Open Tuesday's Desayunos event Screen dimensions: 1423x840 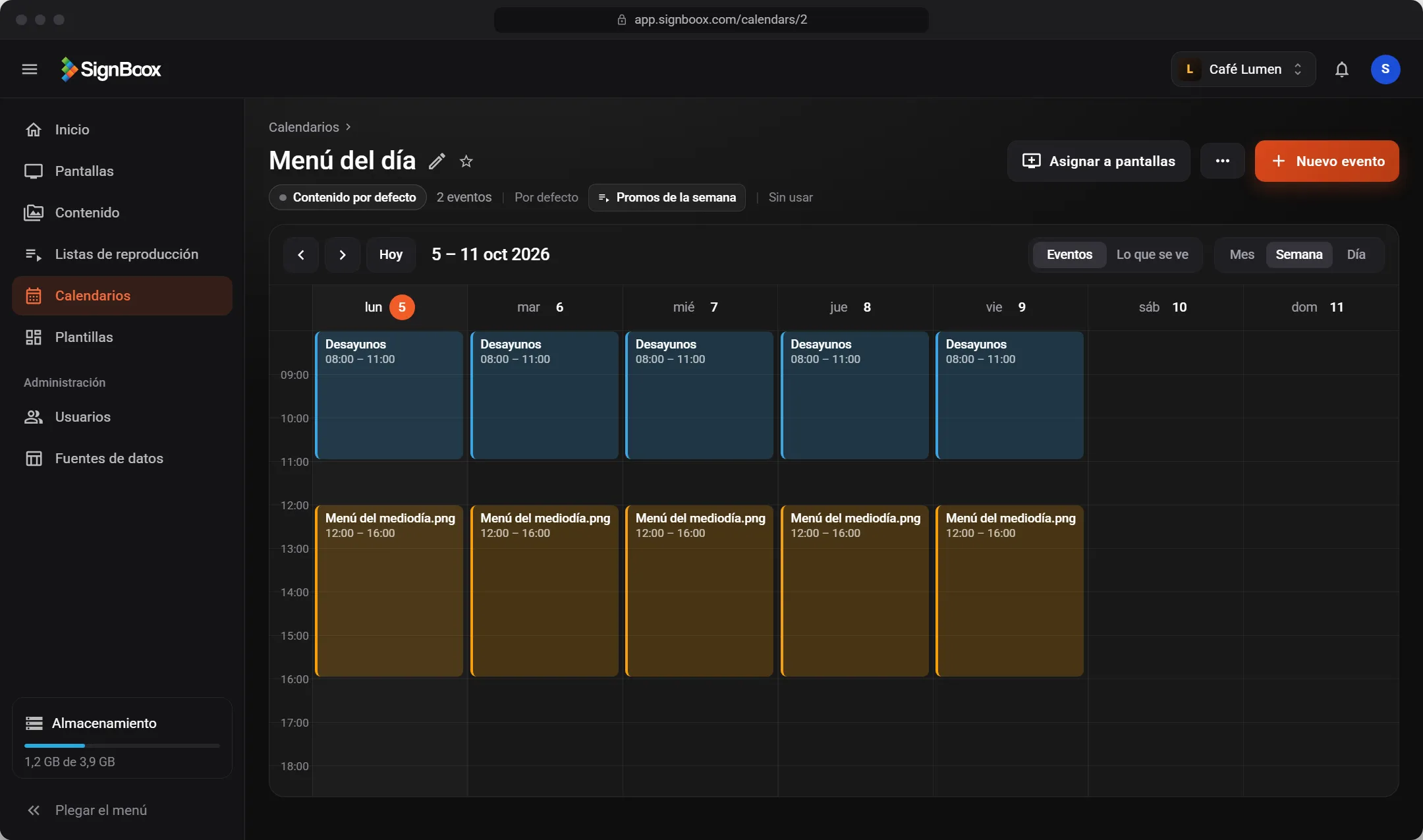[544, 395]
